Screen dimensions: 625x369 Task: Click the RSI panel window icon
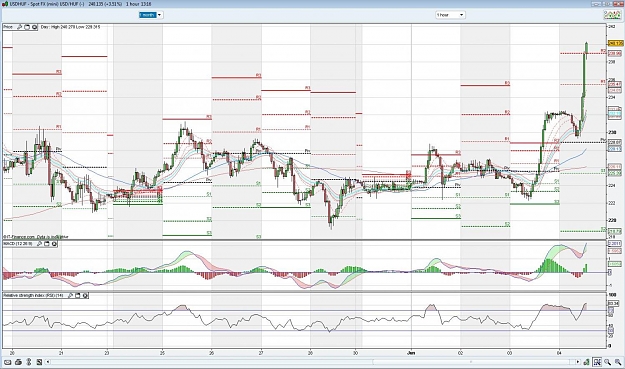(x=78, y=295)
